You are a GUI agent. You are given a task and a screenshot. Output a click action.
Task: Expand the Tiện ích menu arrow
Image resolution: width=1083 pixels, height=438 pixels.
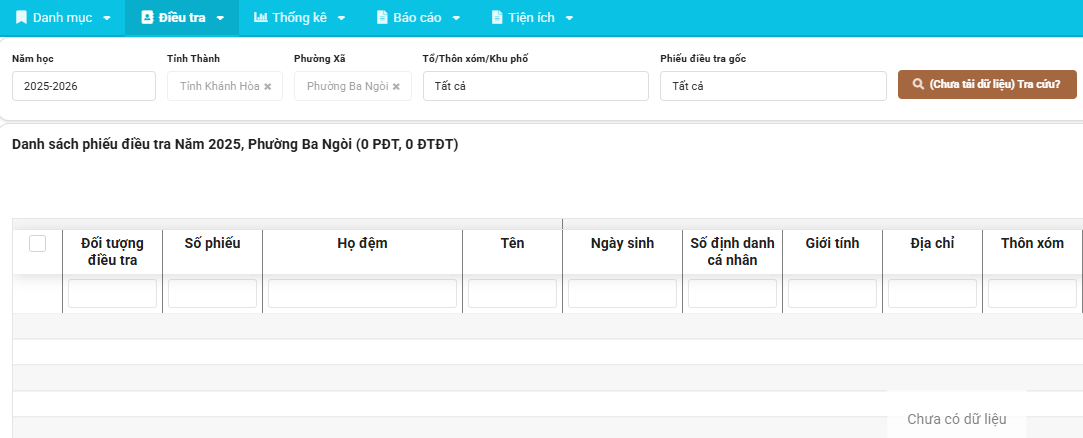click(x=569, y=19)
